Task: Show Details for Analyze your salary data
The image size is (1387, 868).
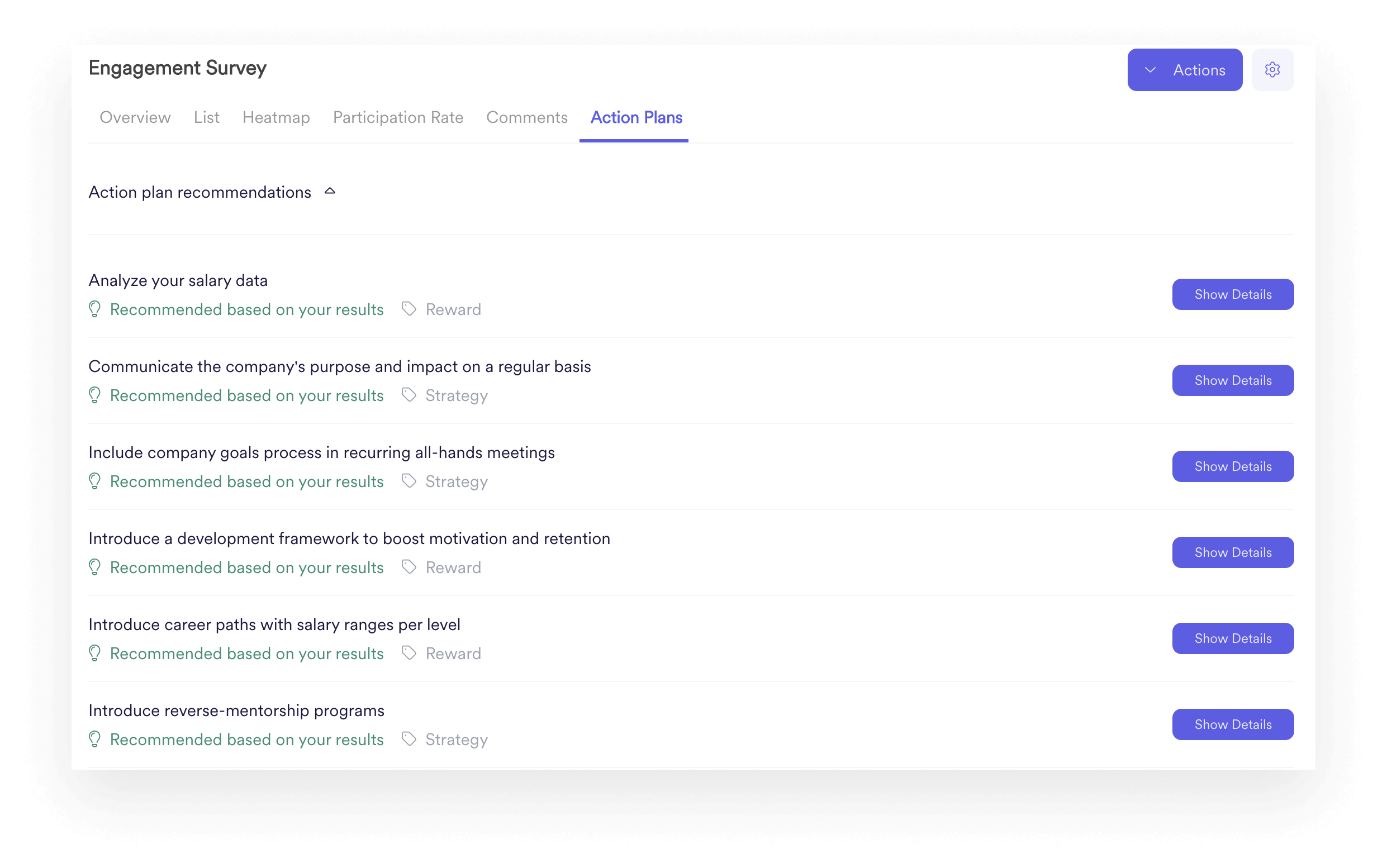Action: pos(1233,294)
